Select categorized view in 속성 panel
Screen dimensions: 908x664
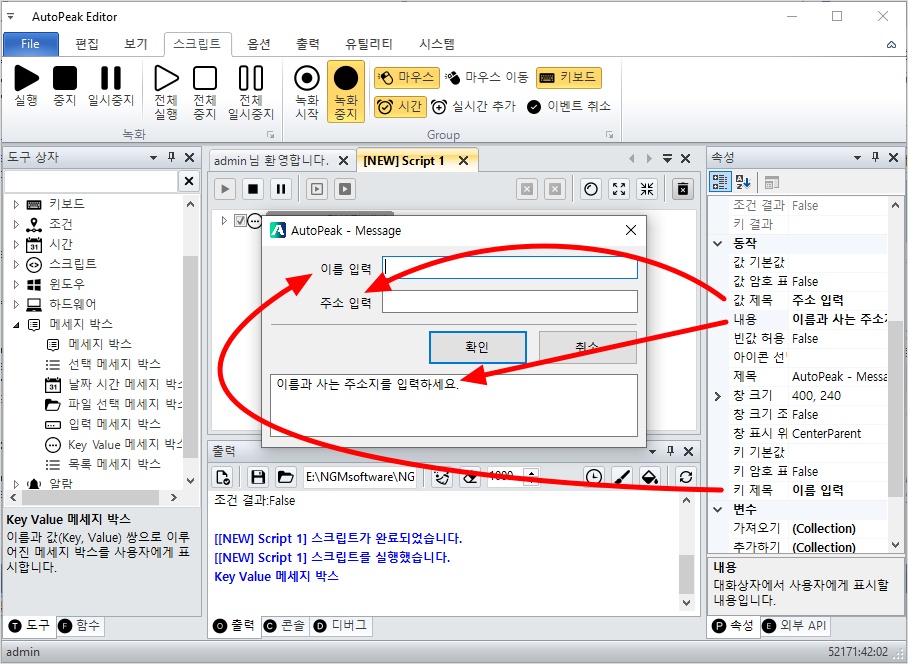(x=720, y=182)
